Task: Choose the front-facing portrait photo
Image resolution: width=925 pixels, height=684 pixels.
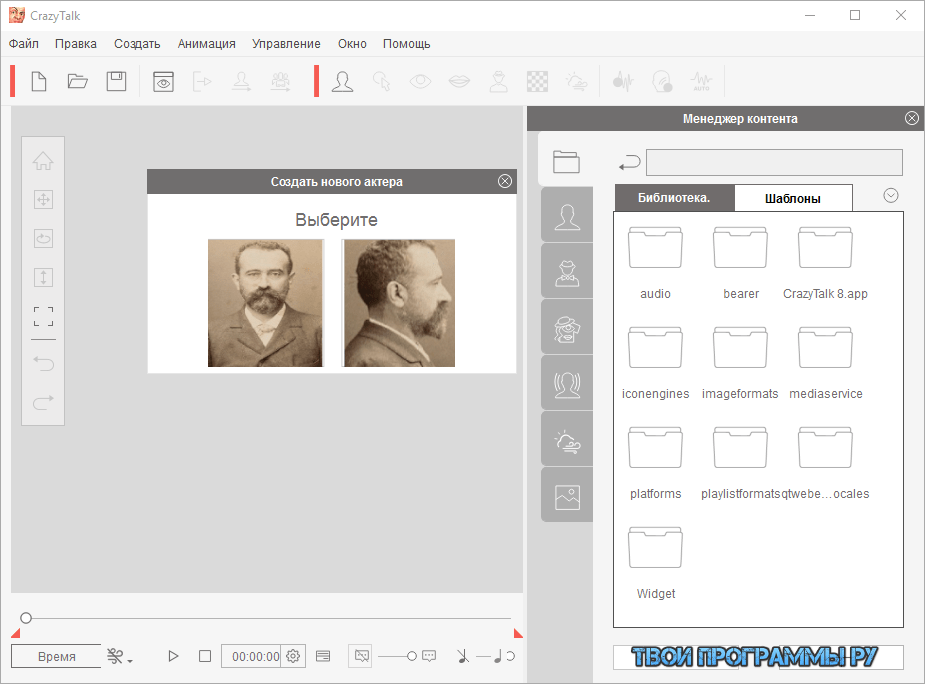Action: pos(265,303)
